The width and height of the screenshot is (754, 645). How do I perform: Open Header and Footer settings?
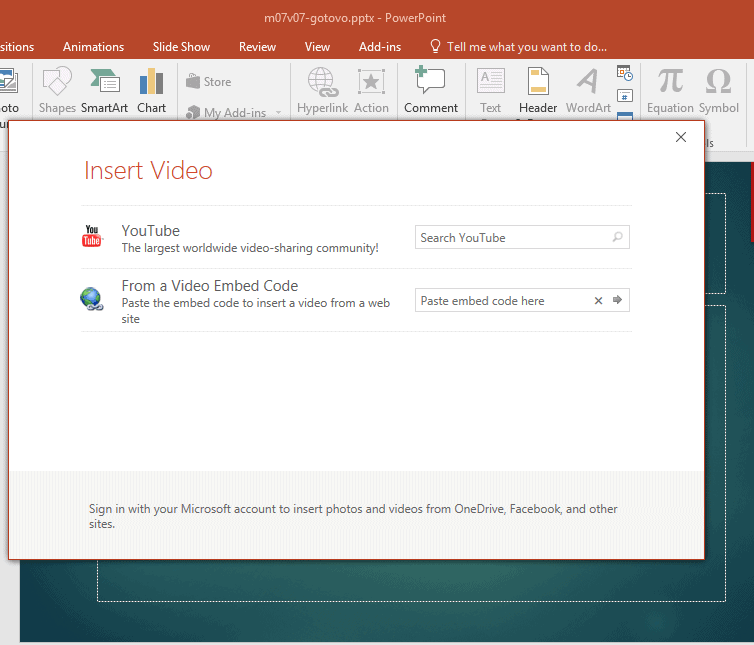(538, 91)
